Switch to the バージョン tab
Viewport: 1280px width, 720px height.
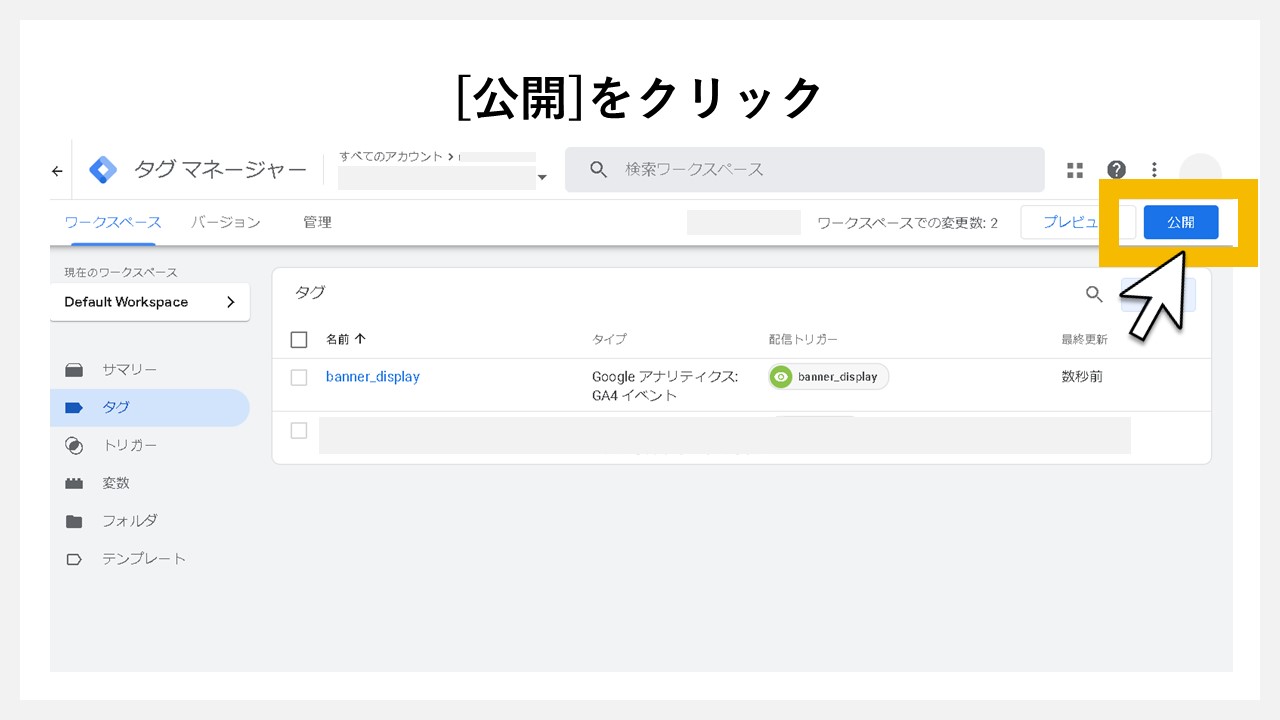point(225,222)
